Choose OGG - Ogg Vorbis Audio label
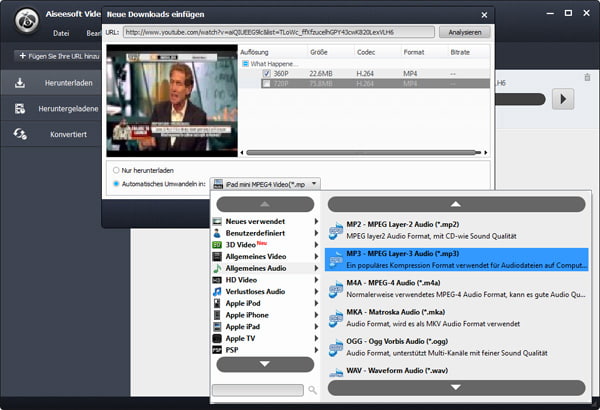Viewport: 600px width, 410px height. (397, 341)
